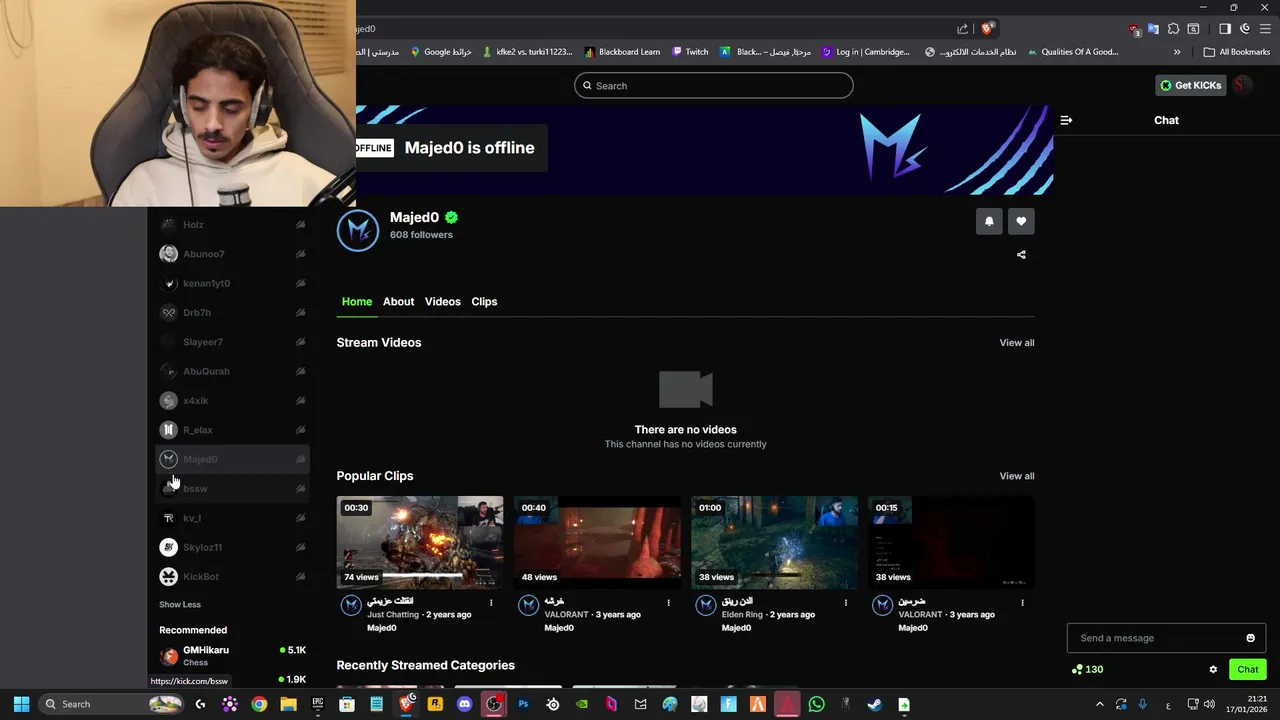Play the 01:00 Elden Ring clip thumbnail
The width and height of the screenshot is (1280, 720).
[774, 542]
